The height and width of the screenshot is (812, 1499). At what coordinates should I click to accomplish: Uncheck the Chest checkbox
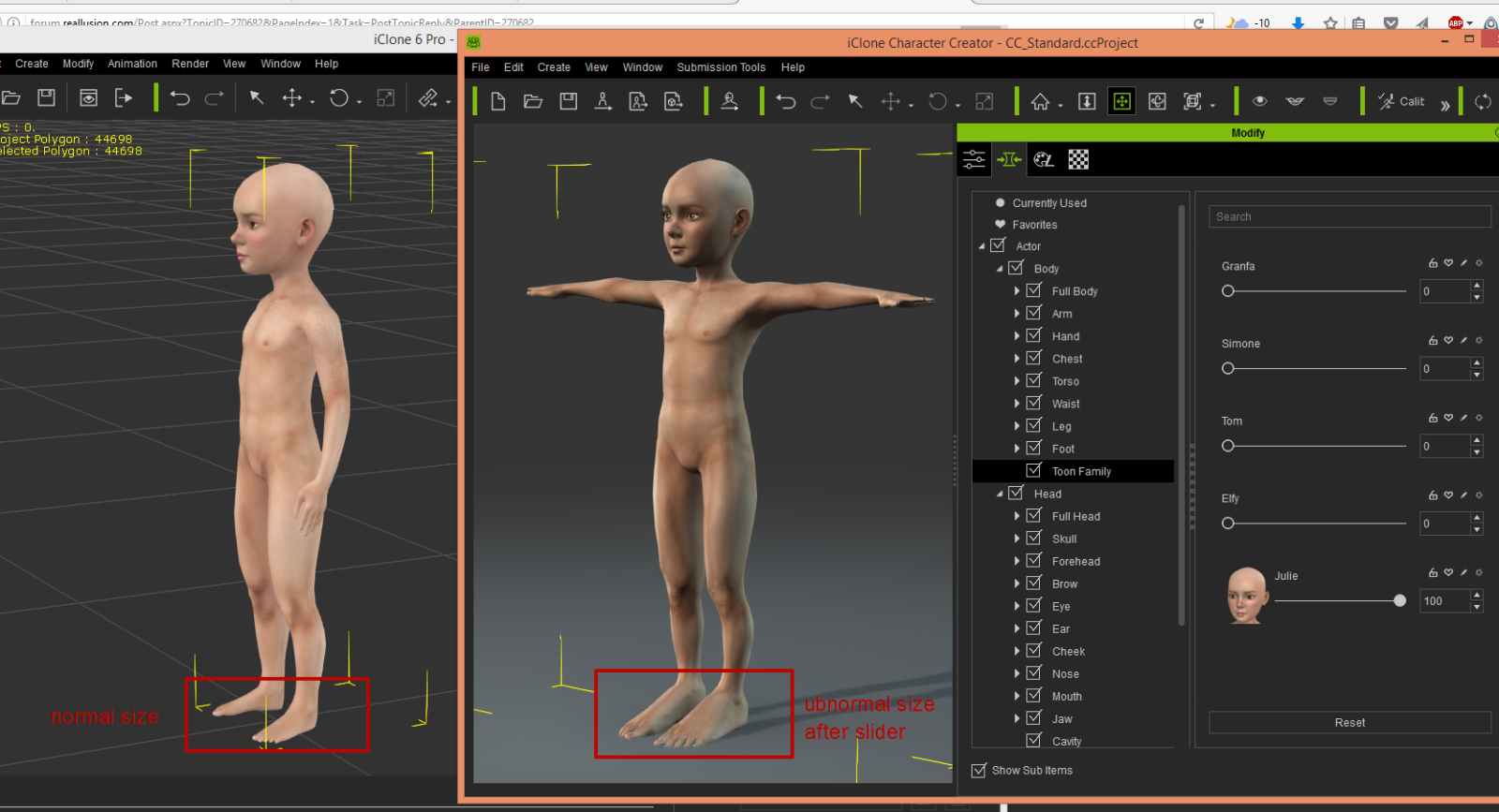[1034, 358]
